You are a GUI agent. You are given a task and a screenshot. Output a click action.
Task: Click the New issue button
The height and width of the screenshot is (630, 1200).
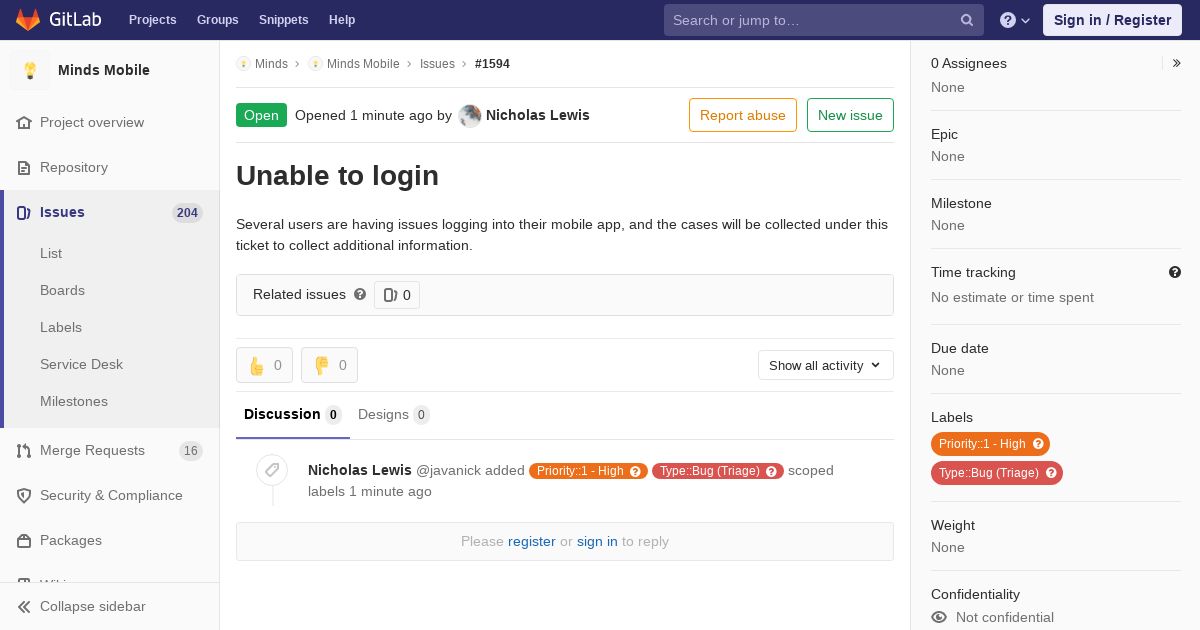[850, 115]
